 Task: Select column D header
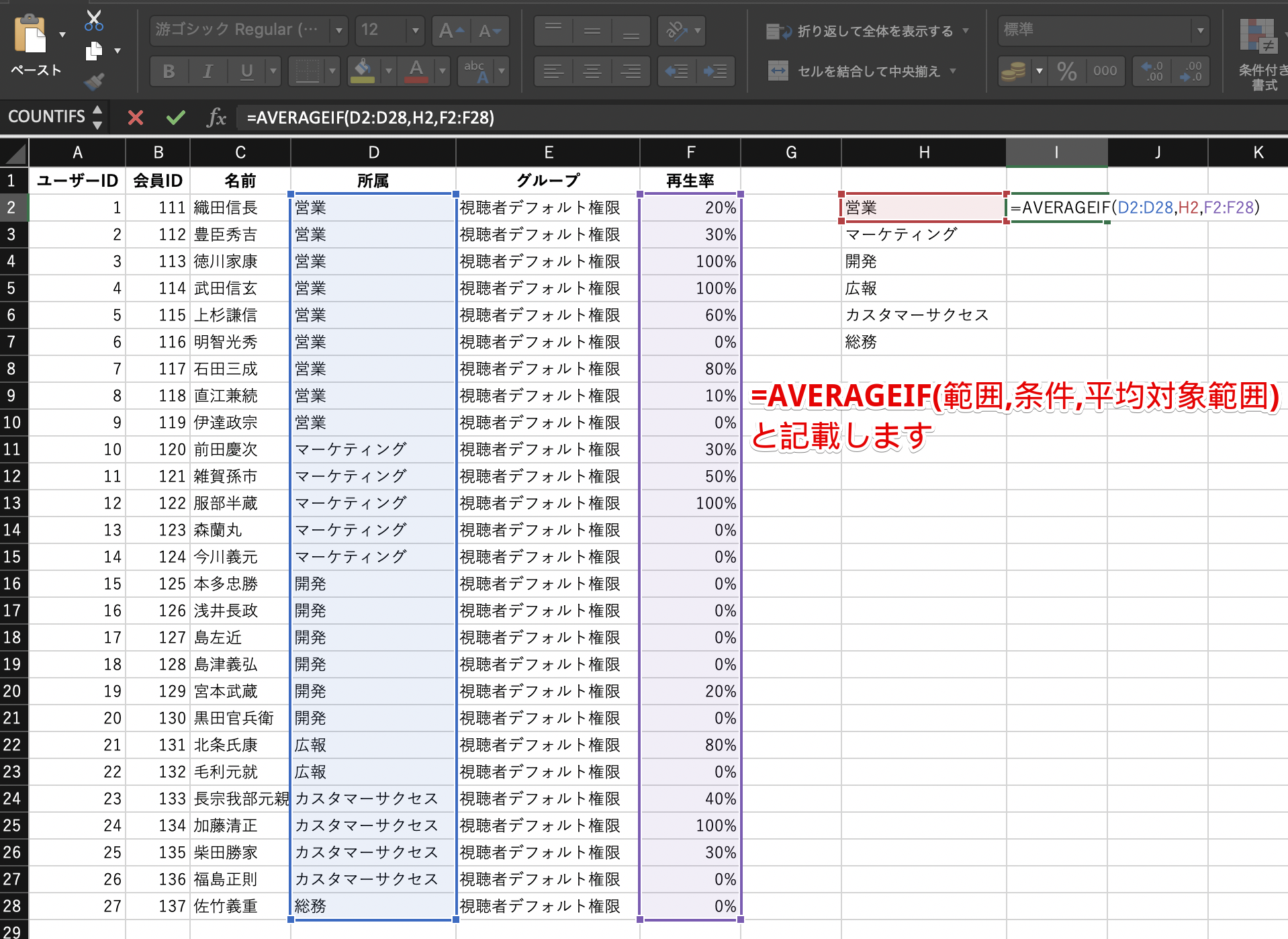click(373, 152)
